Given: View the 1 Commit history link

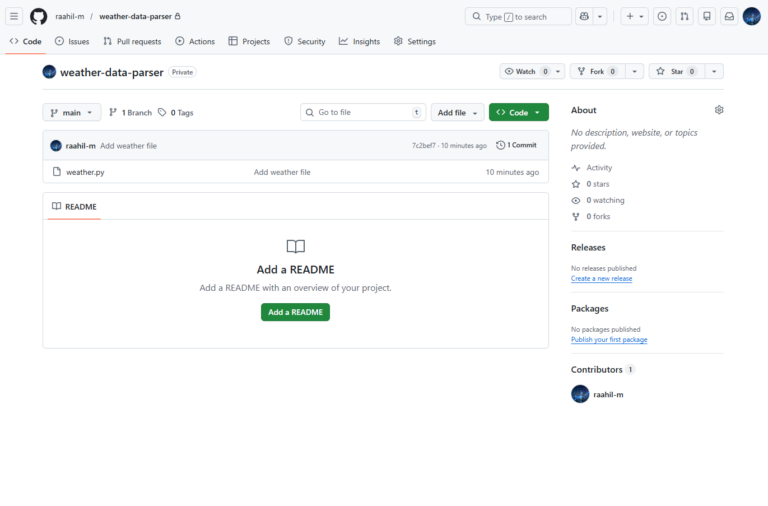Looking at the screenshot, I should click(x=516, y=145).
